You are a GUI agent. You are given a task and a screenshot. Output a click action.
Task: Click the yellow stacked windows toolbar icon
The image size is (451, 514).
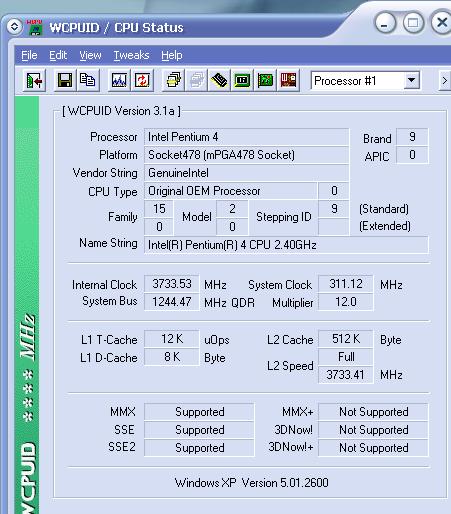[173, 80]
